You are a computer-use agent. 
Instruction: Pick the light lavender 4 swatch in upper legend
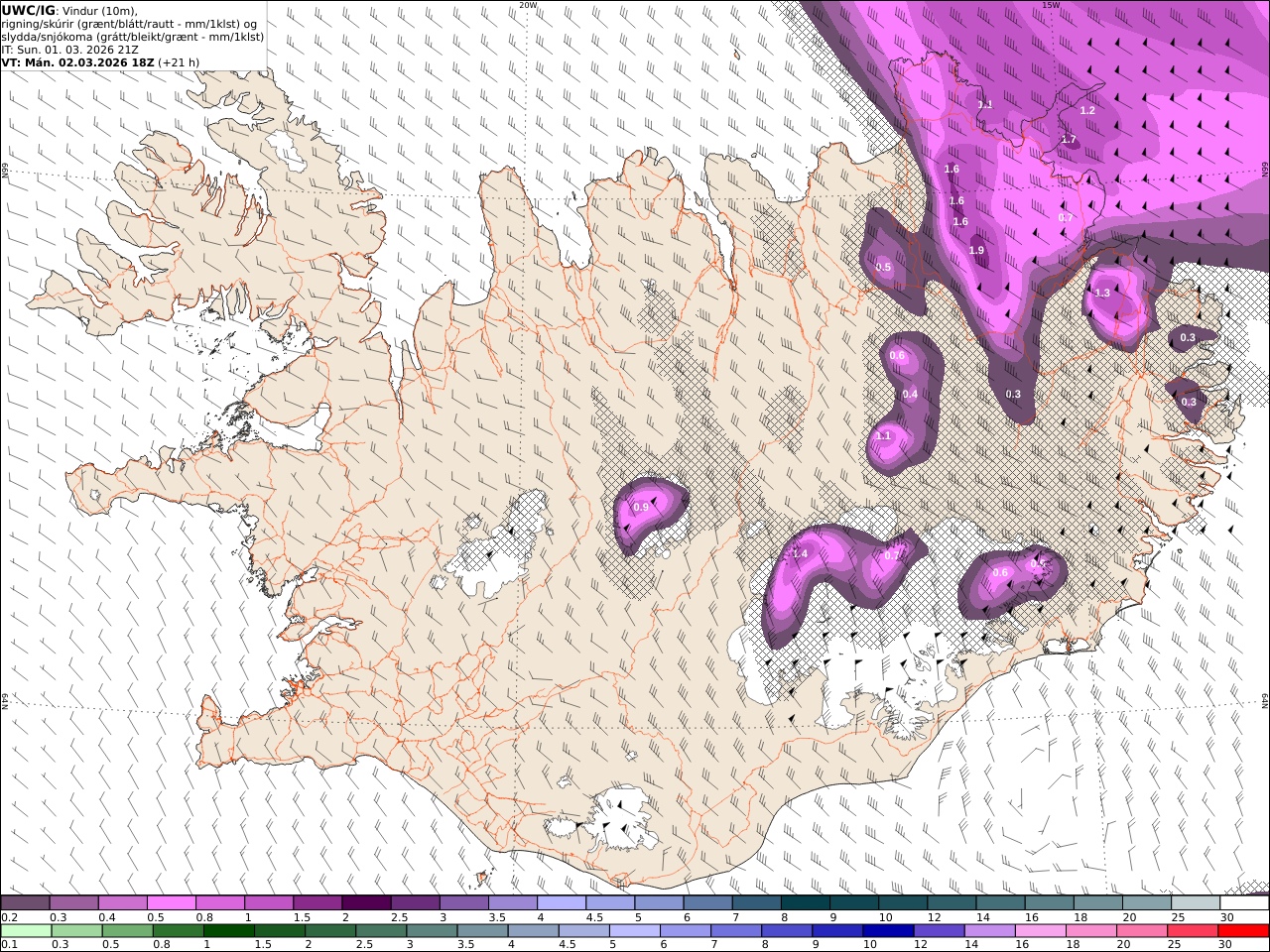tap(562, 903)
